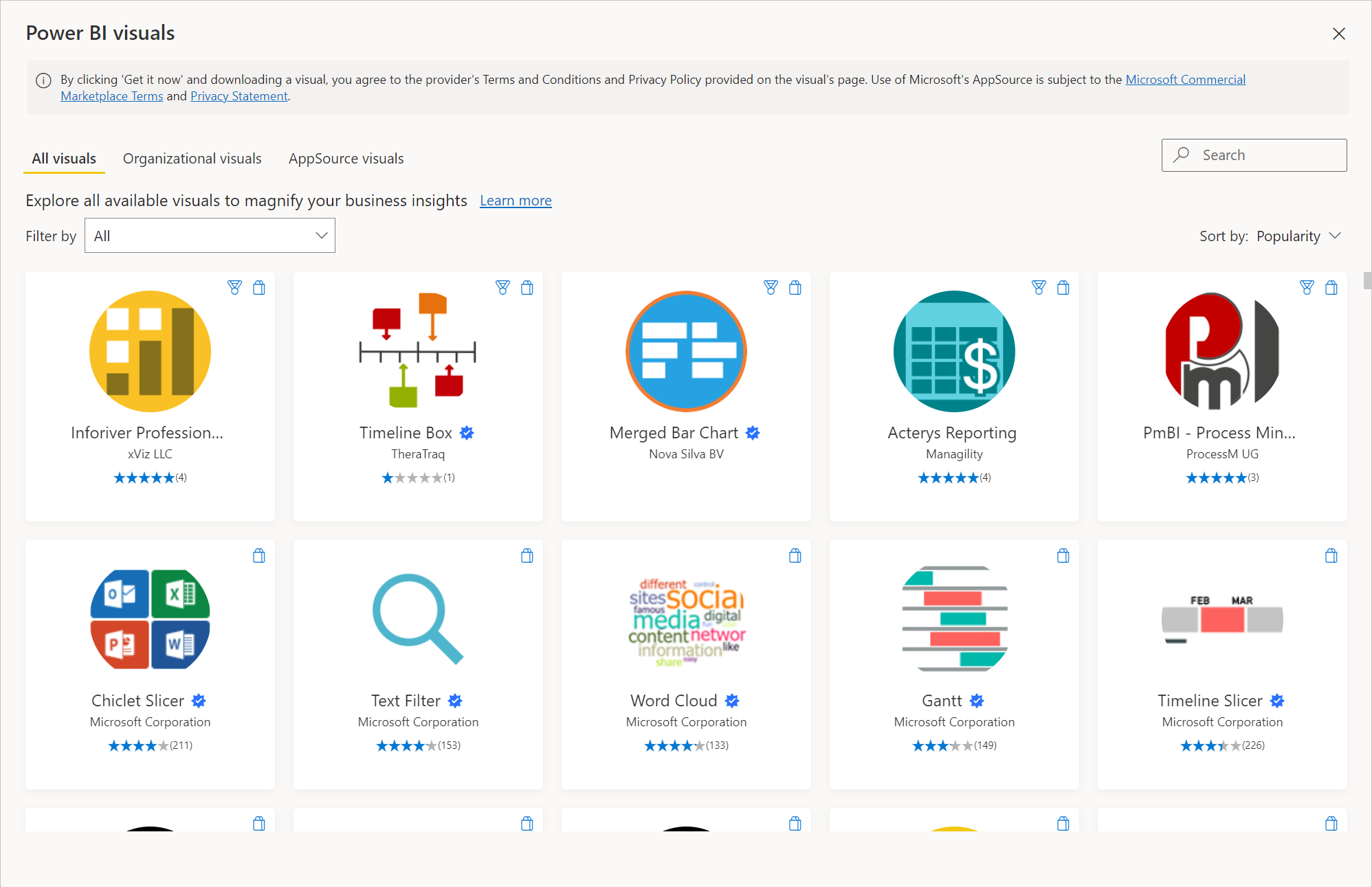Switch to the AppSource visuals tab

pyautogui.click(x=346, y=158)
